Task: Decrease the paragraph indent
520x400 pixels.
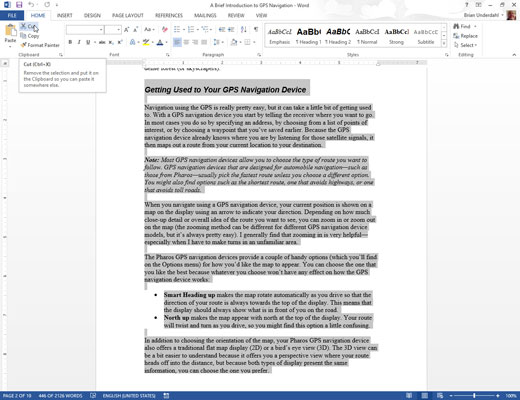Action: pyautogui.click(x=222, y=30)
